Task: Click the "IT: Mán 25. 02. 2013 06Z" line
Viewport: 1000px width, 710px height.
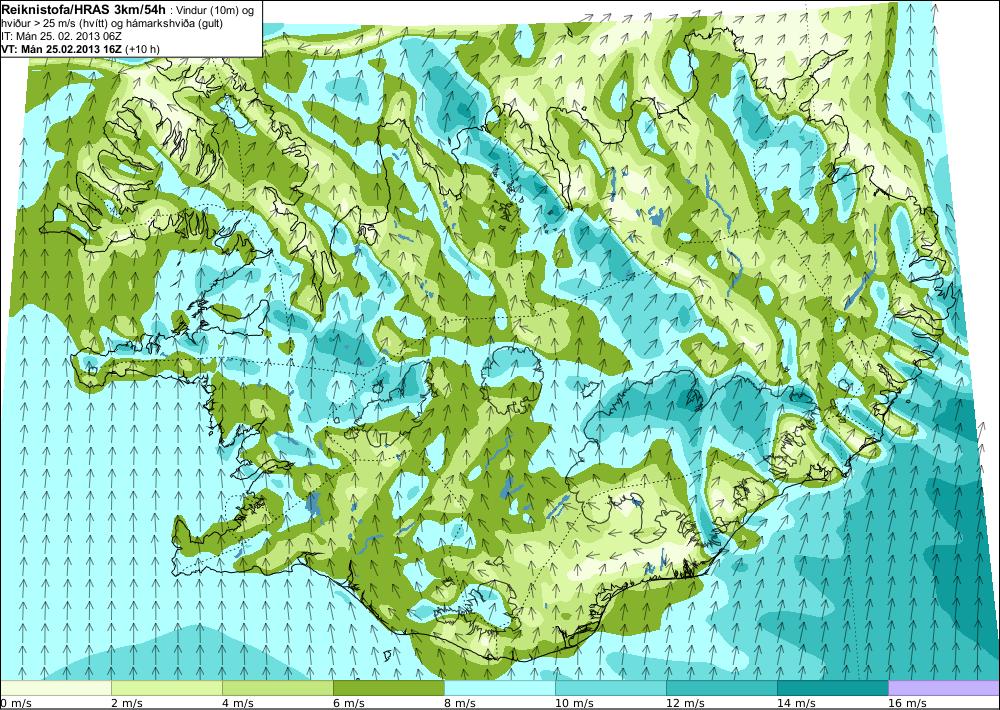Action: click(61, 37)
